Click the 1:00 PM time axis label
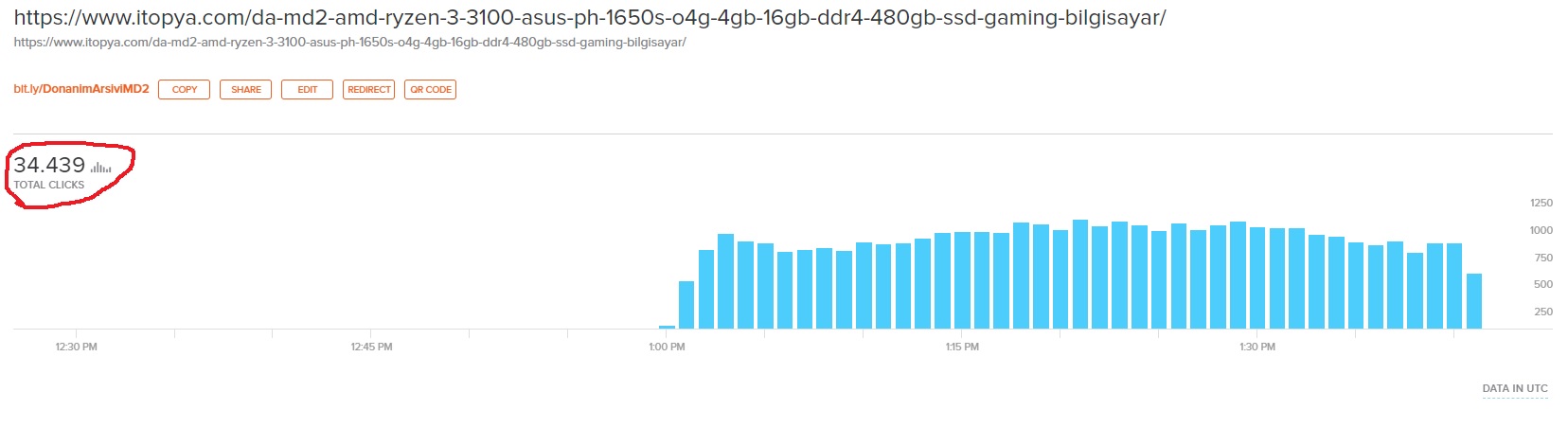The image size is (1568, 428). (x=667, y=347)
